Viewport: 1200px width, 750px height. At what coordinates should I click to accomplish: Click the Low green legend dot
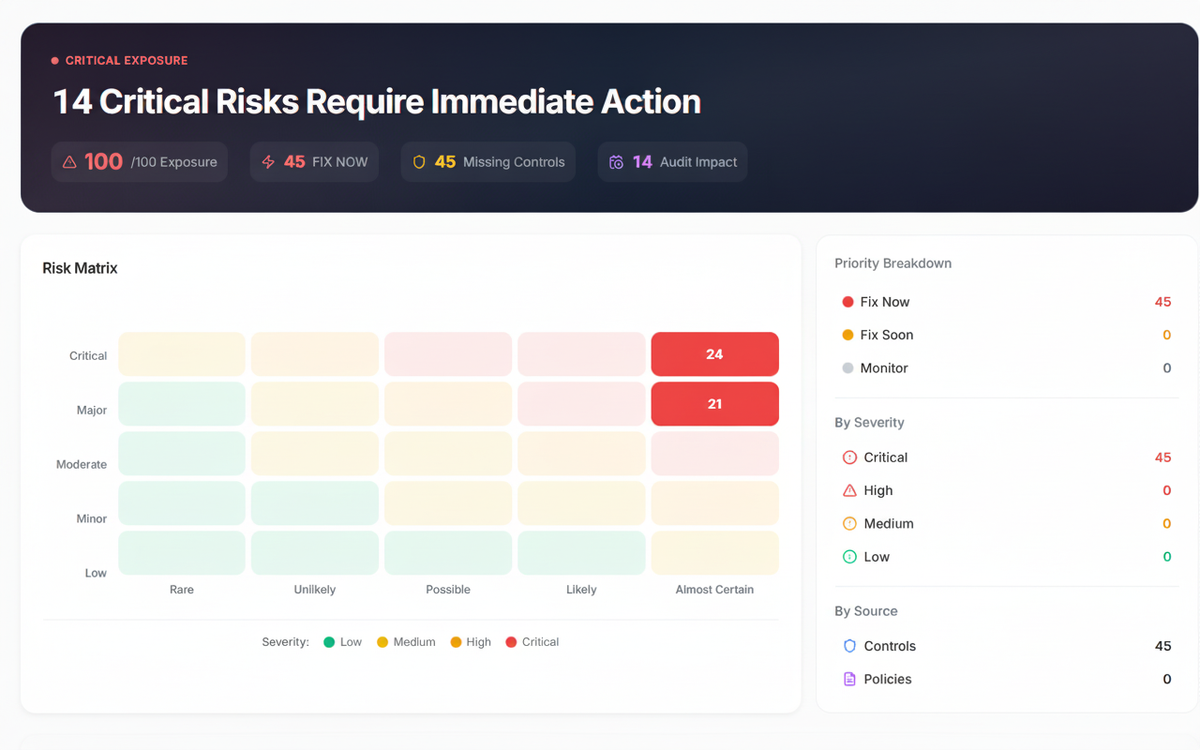click(x=329, y=642)
